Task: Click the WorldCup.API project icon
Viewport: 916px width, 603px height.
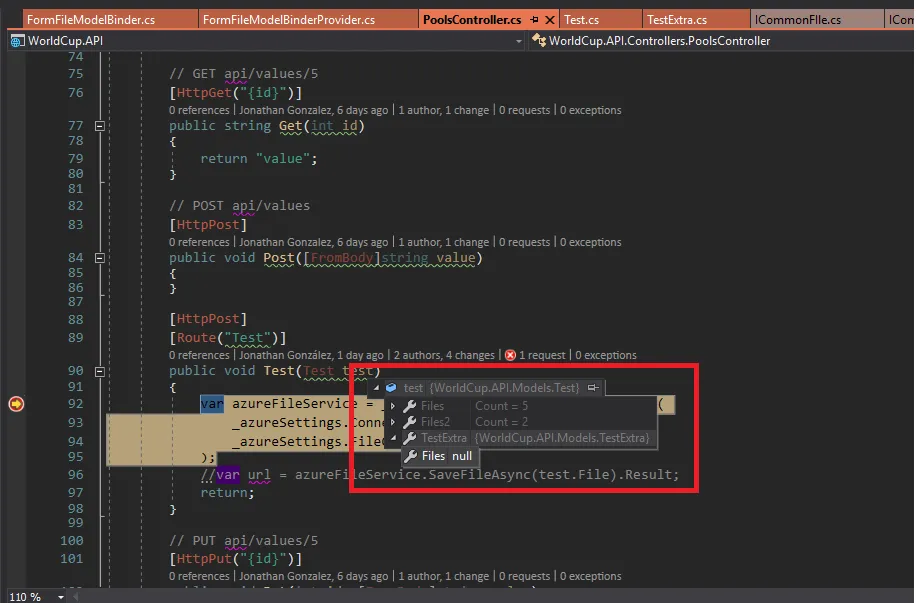Action: click(18, 41)
